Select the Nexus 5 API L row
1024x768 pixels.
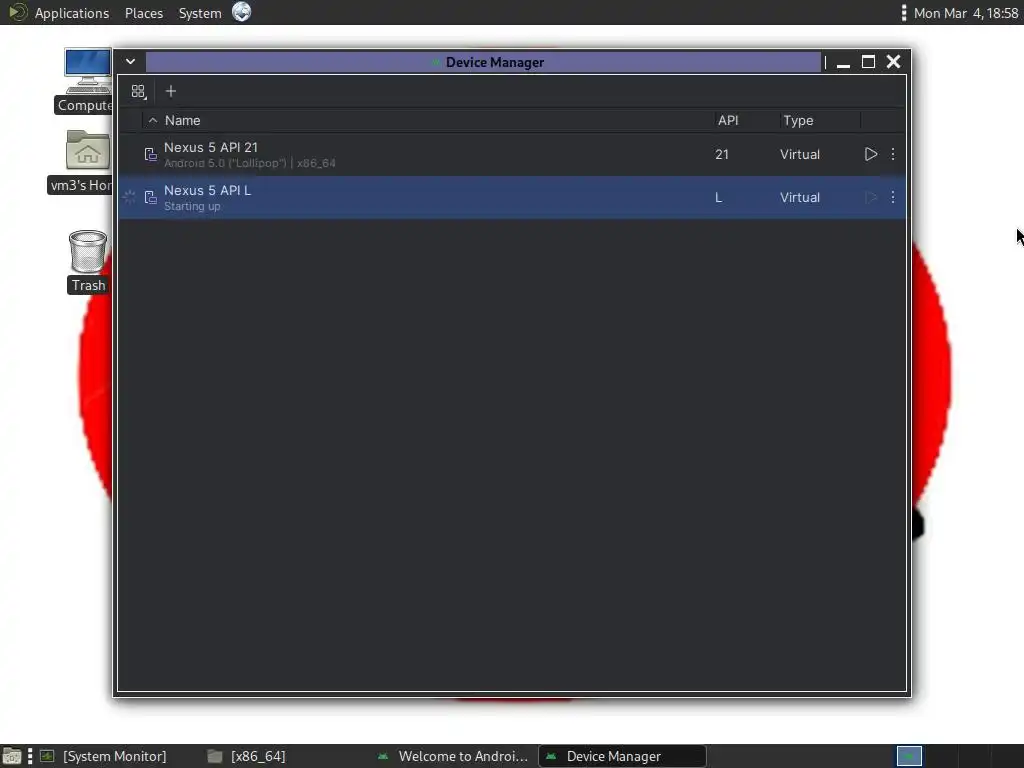pyautogui.click(x=511, y=197)
